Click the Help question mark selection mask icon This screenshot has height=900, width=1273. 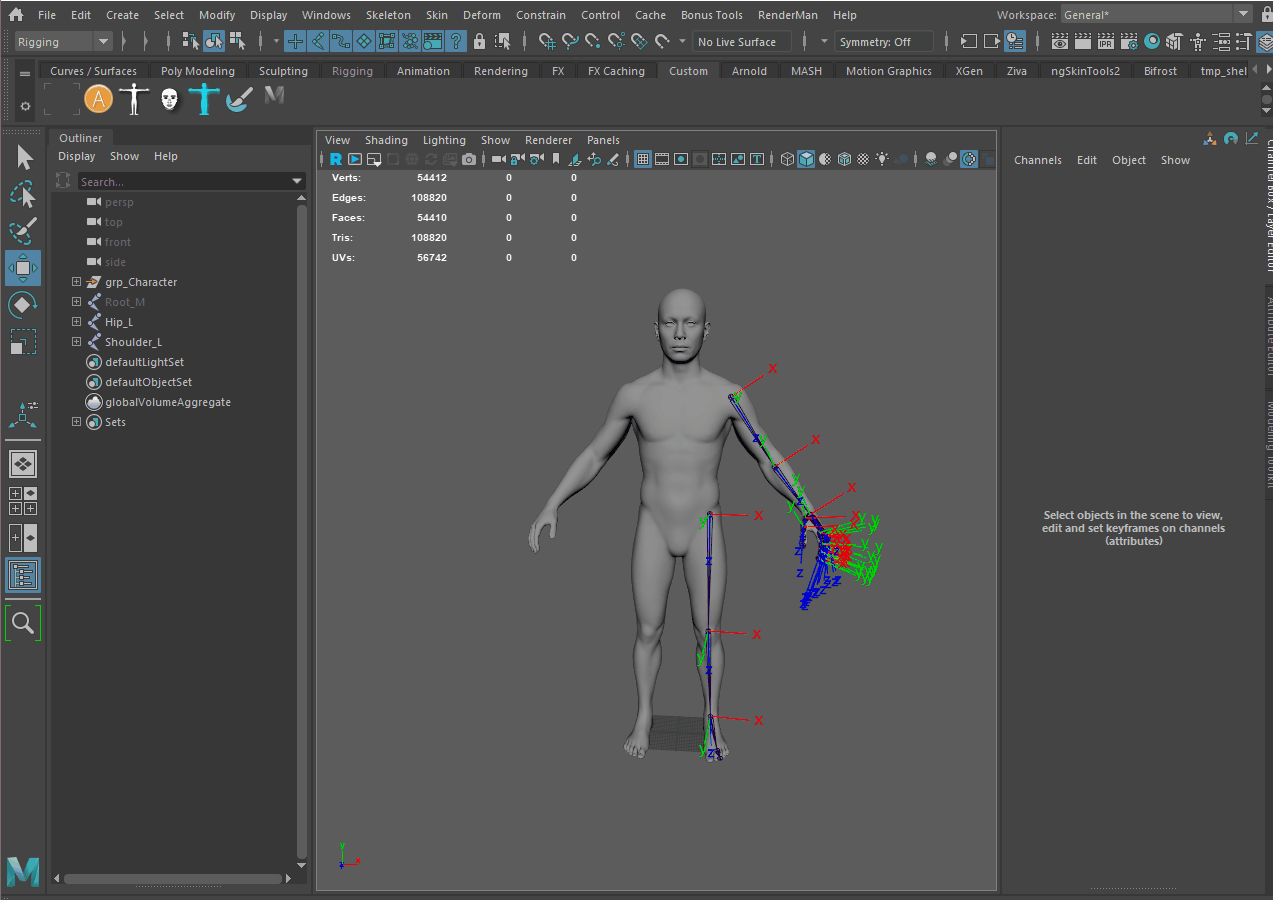coord(456,42)
